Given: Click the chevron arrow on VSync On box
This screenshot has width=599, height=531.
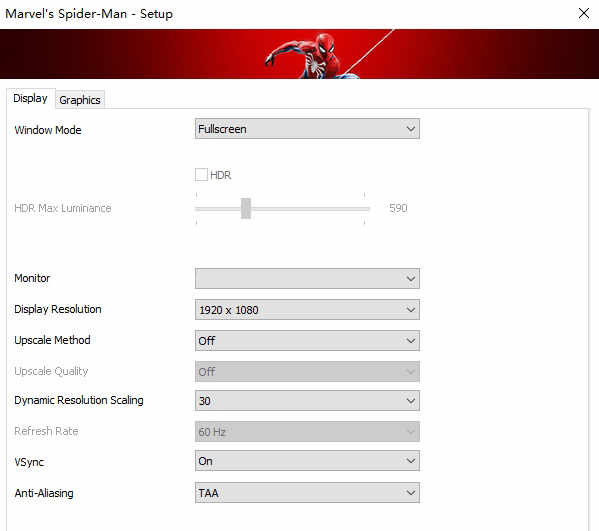Looking at the screenshot, I should tap(411, 461).
